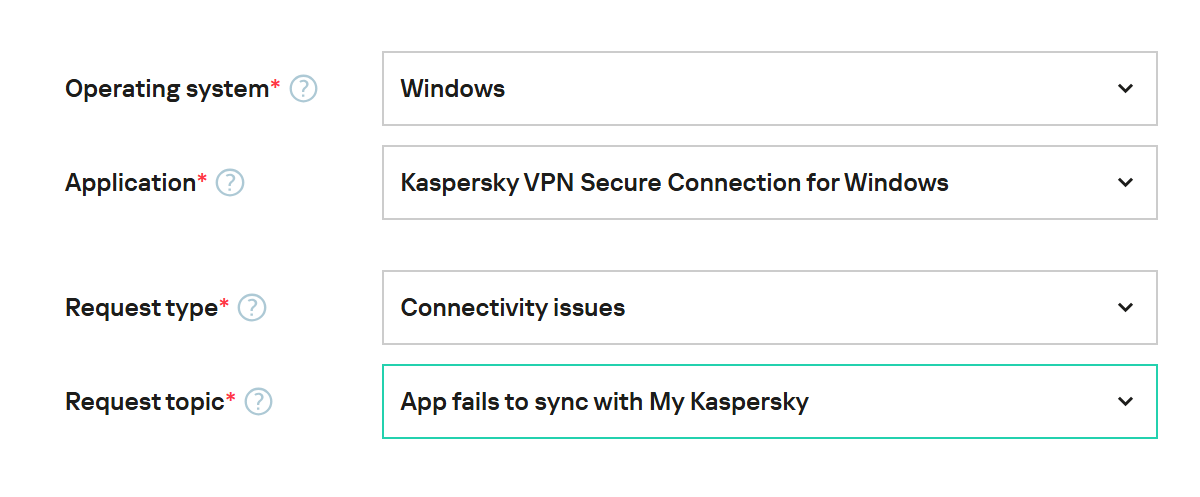
Task: Show the Request type help question mark
Action: coord(253,308)
